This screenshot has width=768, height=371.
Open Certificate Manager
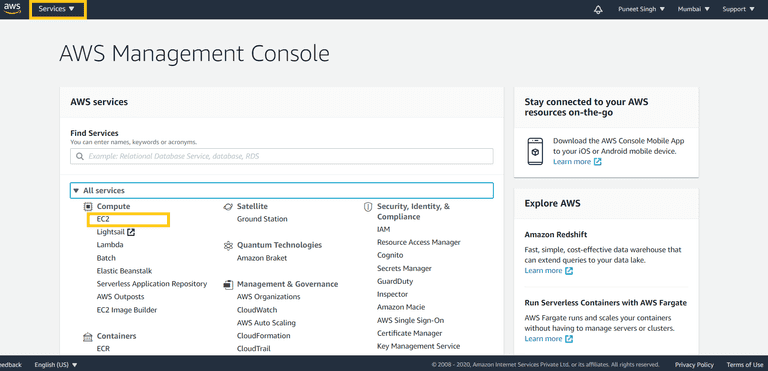tap(409, 333)
